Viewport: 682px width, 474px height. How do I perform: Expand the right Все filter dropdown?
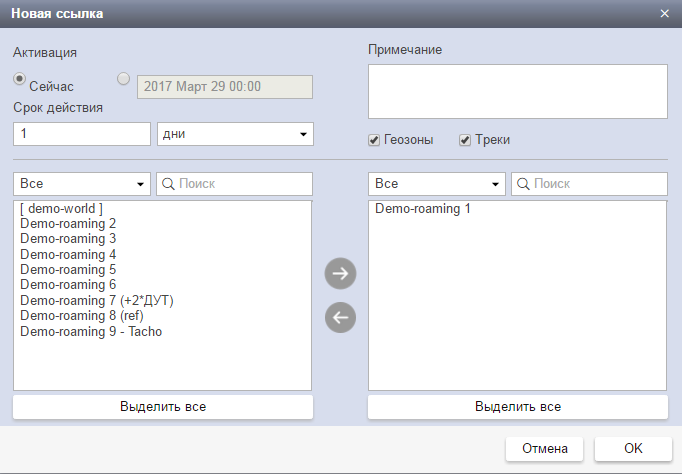pyautogui.click(x=436, y=184)
